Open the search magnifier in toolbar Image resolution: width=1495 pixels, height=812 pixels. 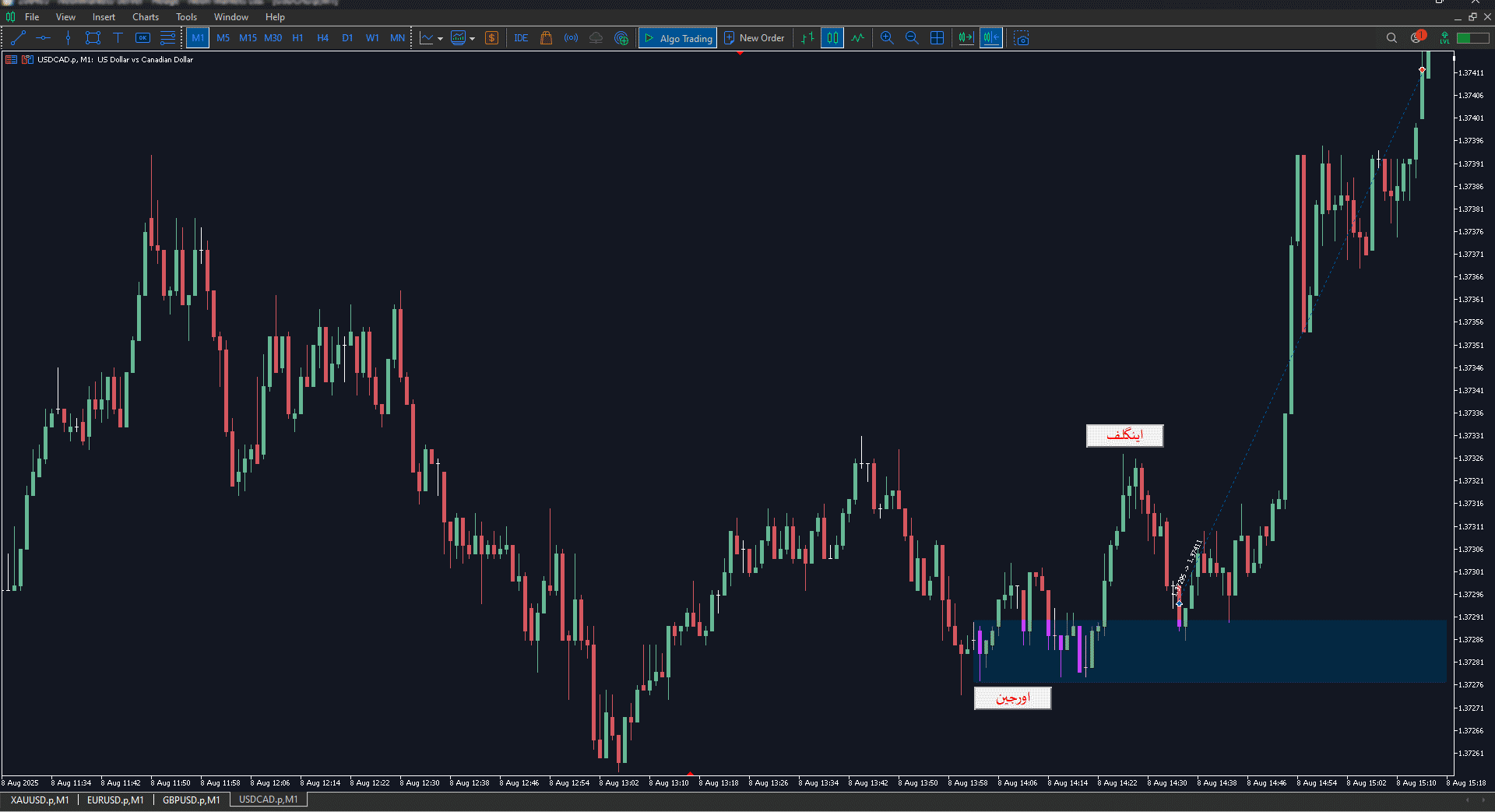point(1391,37)
